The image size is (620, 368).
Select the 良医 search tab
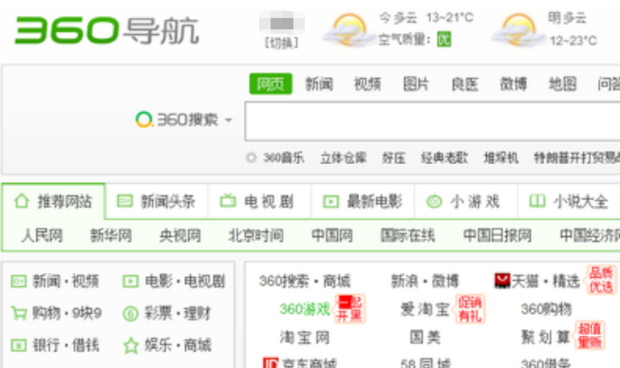click(465, 84)
